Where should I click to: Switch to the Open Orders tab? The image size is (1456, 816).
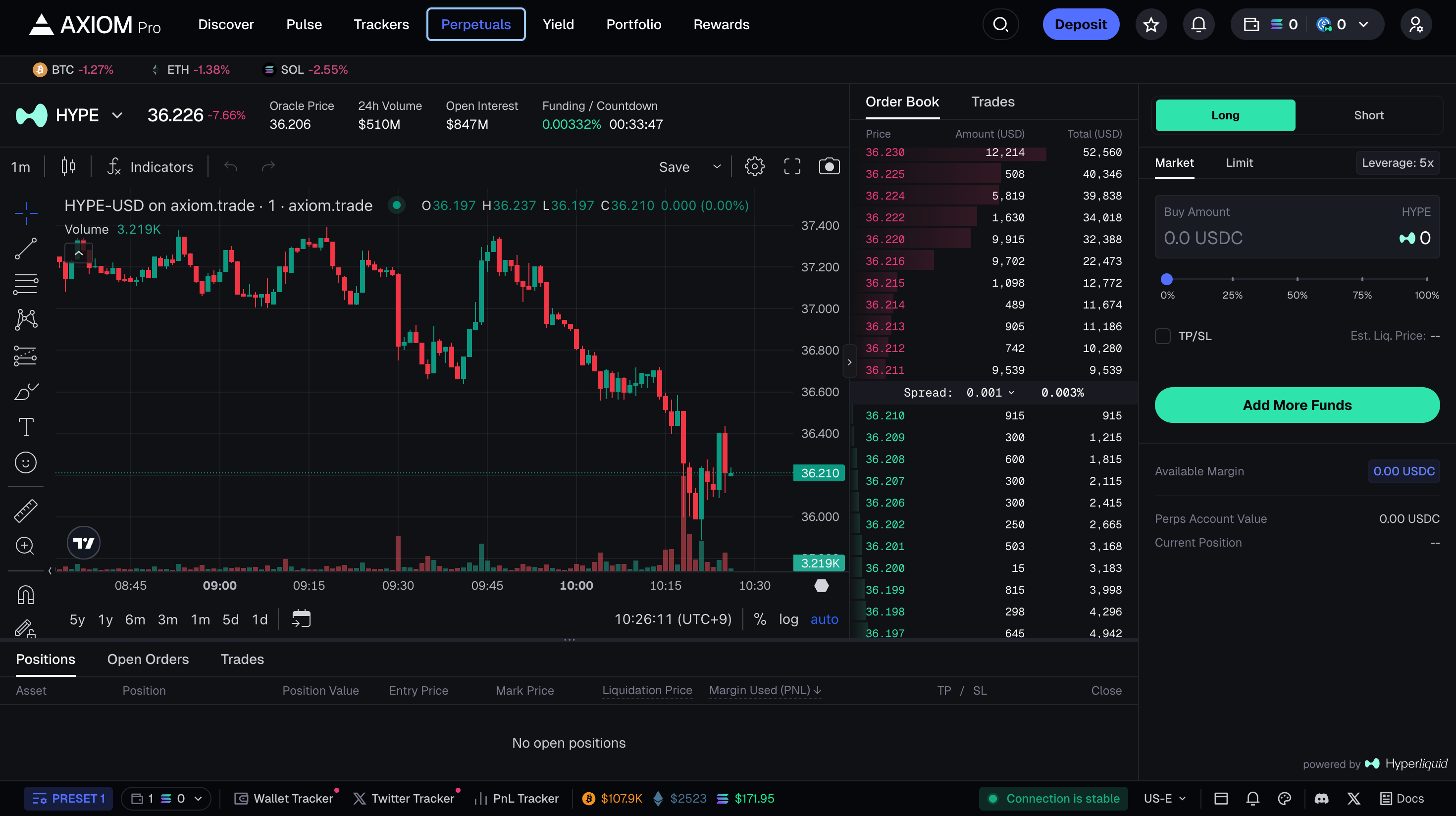[x=148, y=659]
